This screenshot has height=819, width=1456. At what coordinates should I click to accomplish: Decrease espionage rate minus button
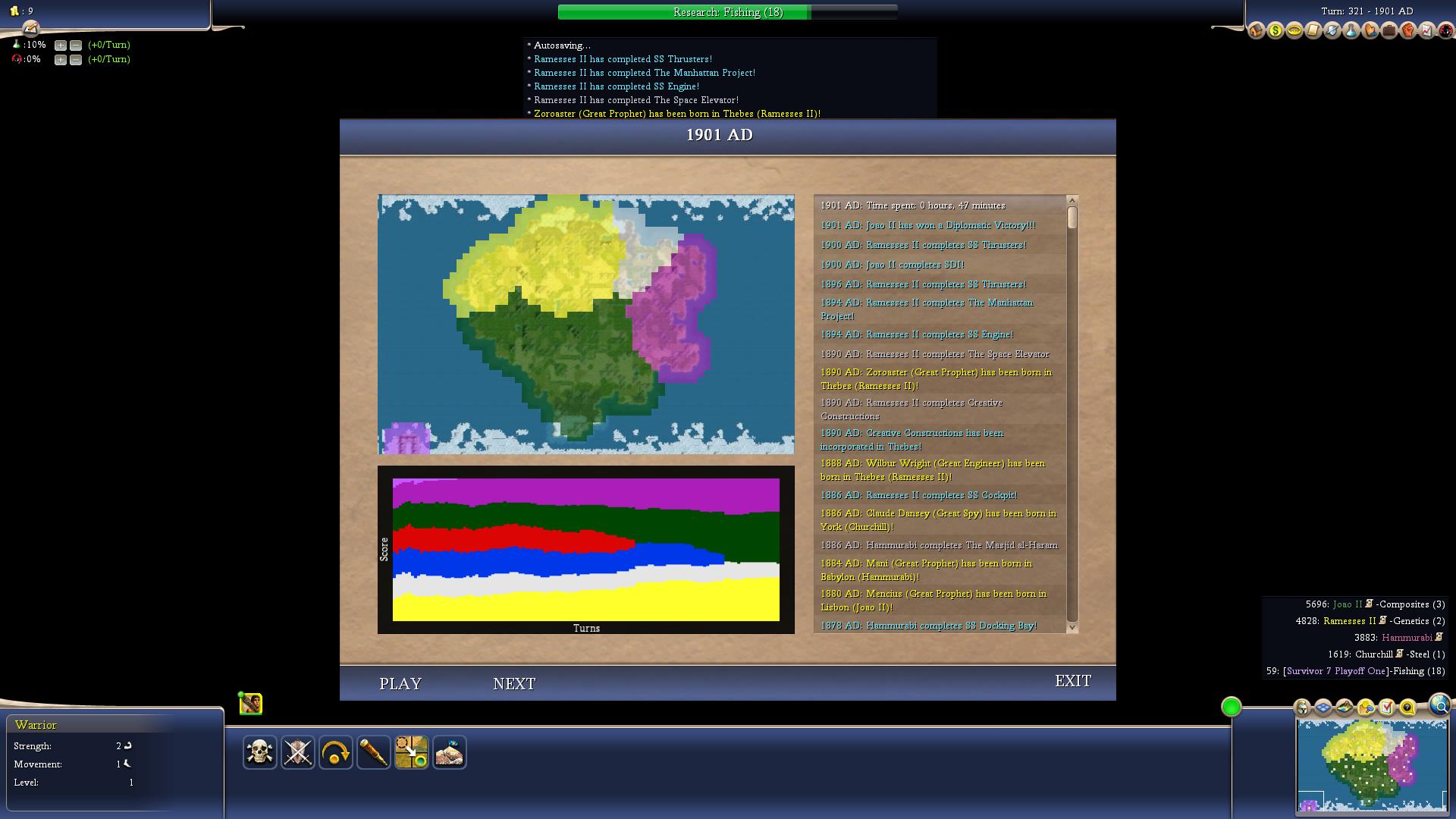click(76, 60)
